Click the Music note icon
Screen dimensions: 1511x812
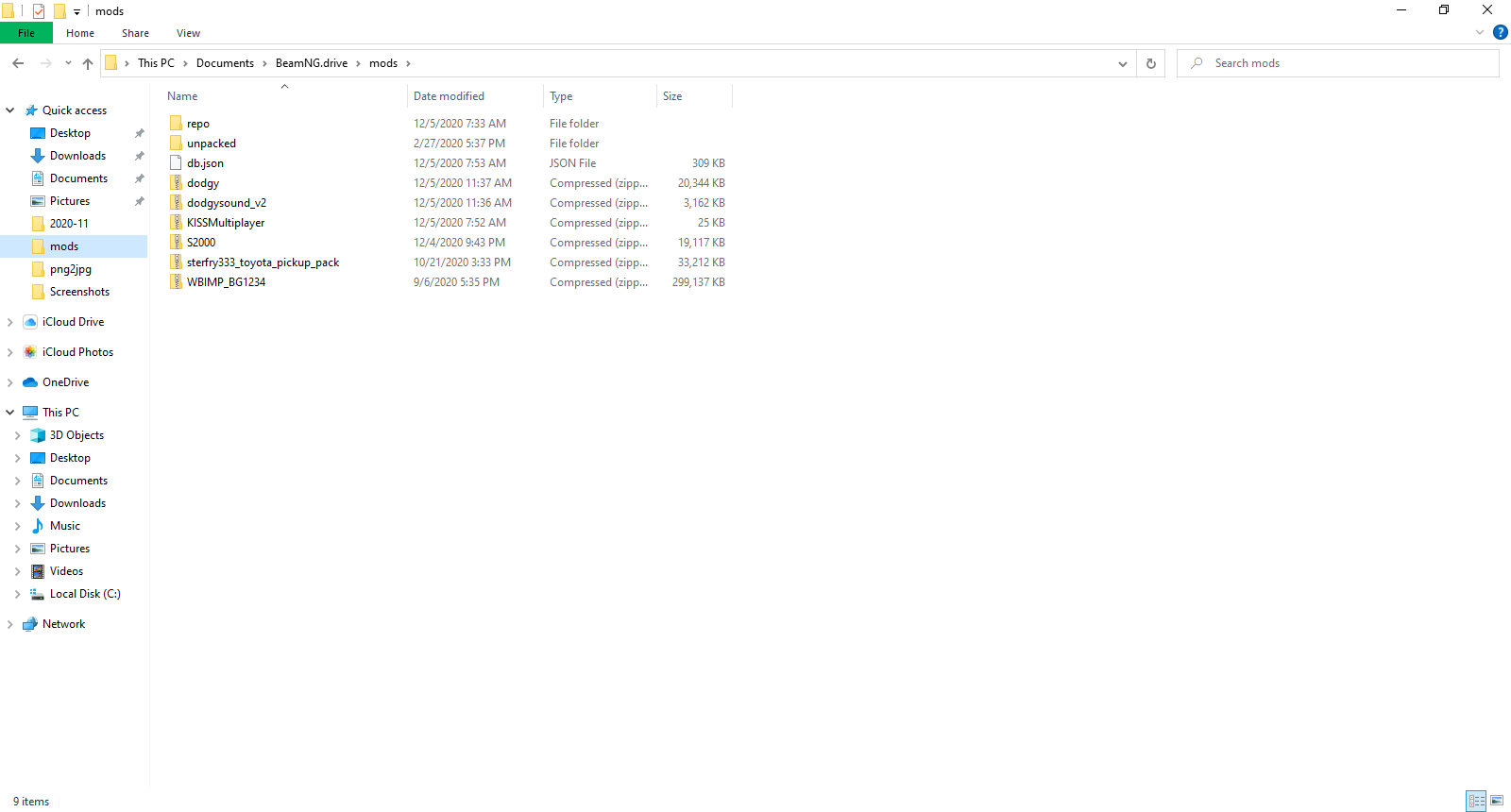38,526
